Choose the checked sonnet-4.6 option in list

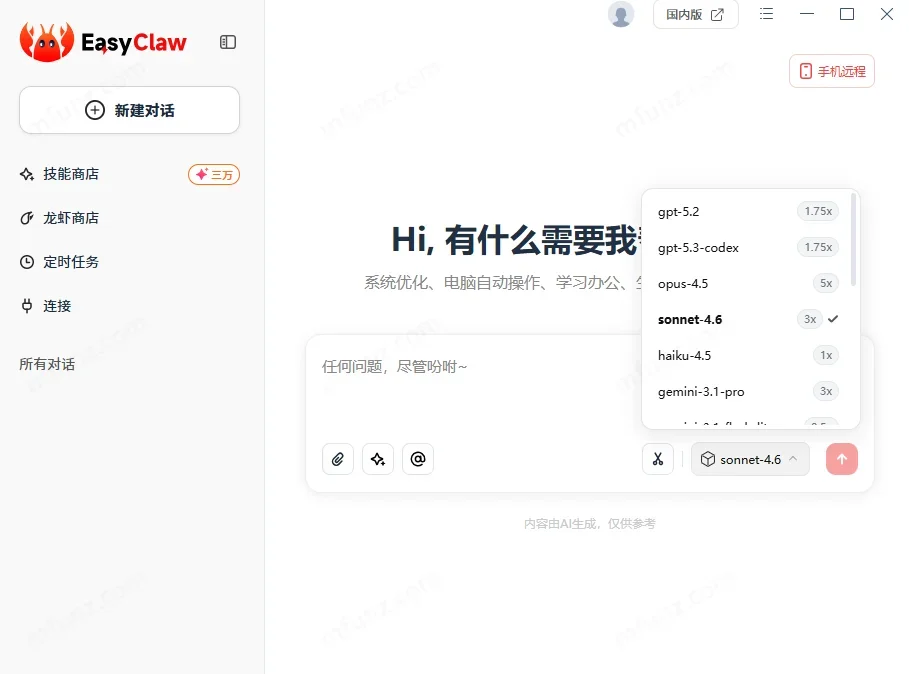748,319
